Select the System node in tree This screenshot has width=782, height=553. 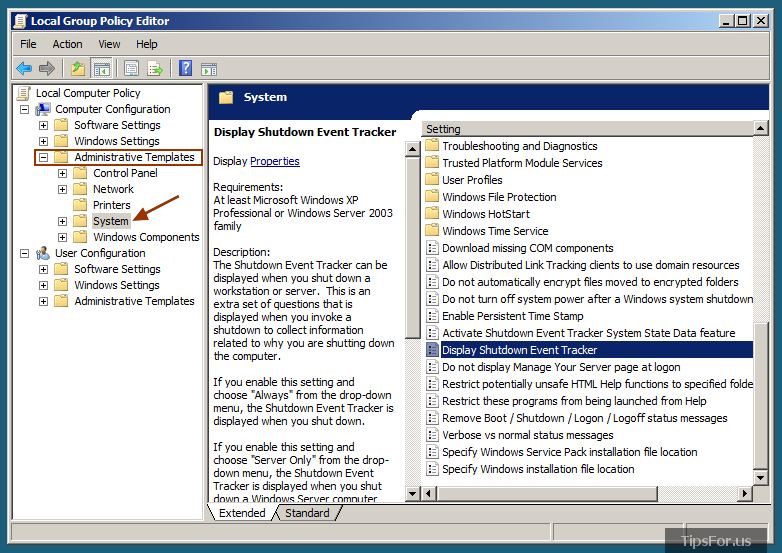click(111, 221)
